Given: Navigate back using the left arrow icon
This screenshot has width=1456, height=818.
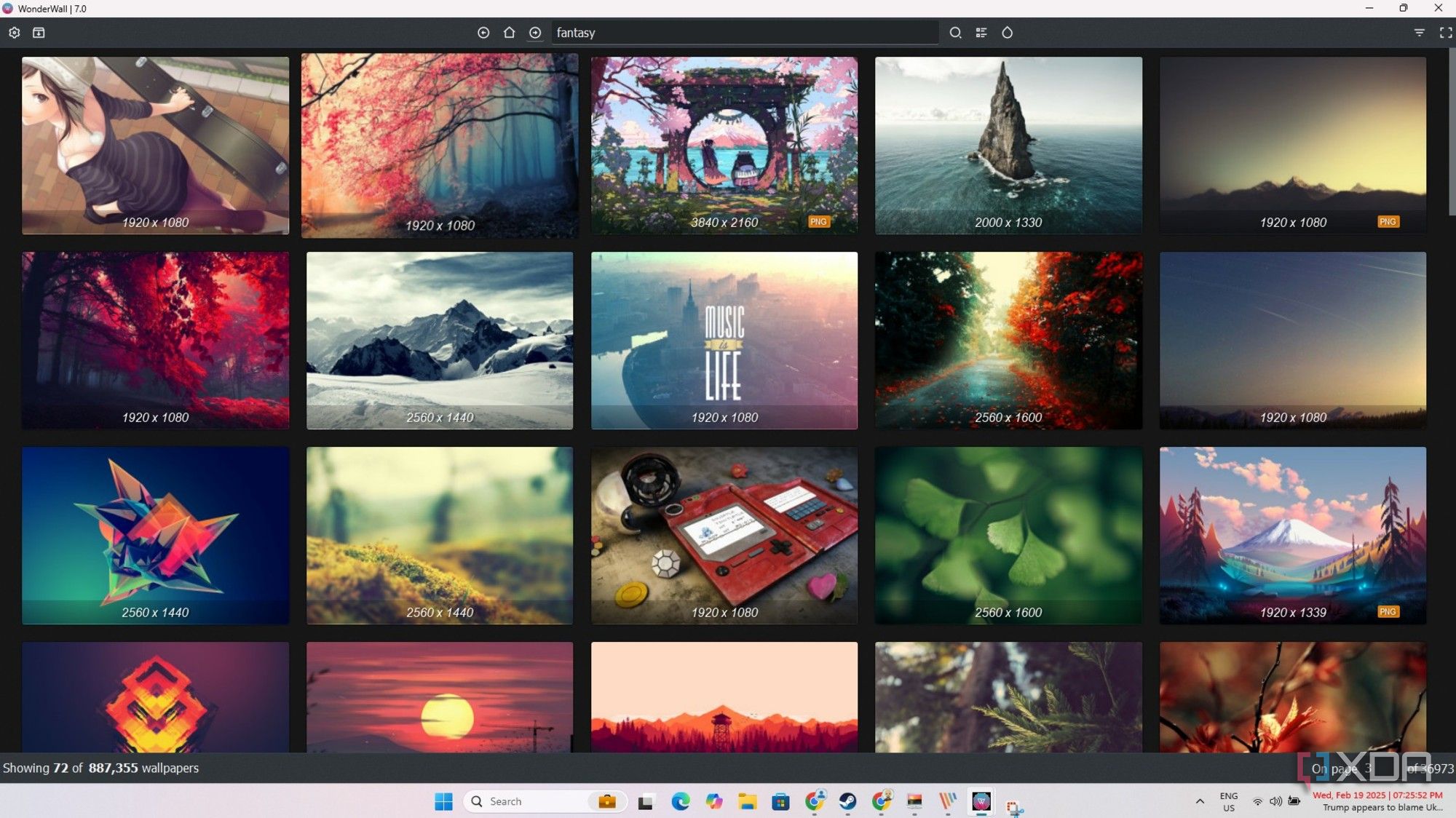Looking at the screenshot, I should [x=483, y=33].
